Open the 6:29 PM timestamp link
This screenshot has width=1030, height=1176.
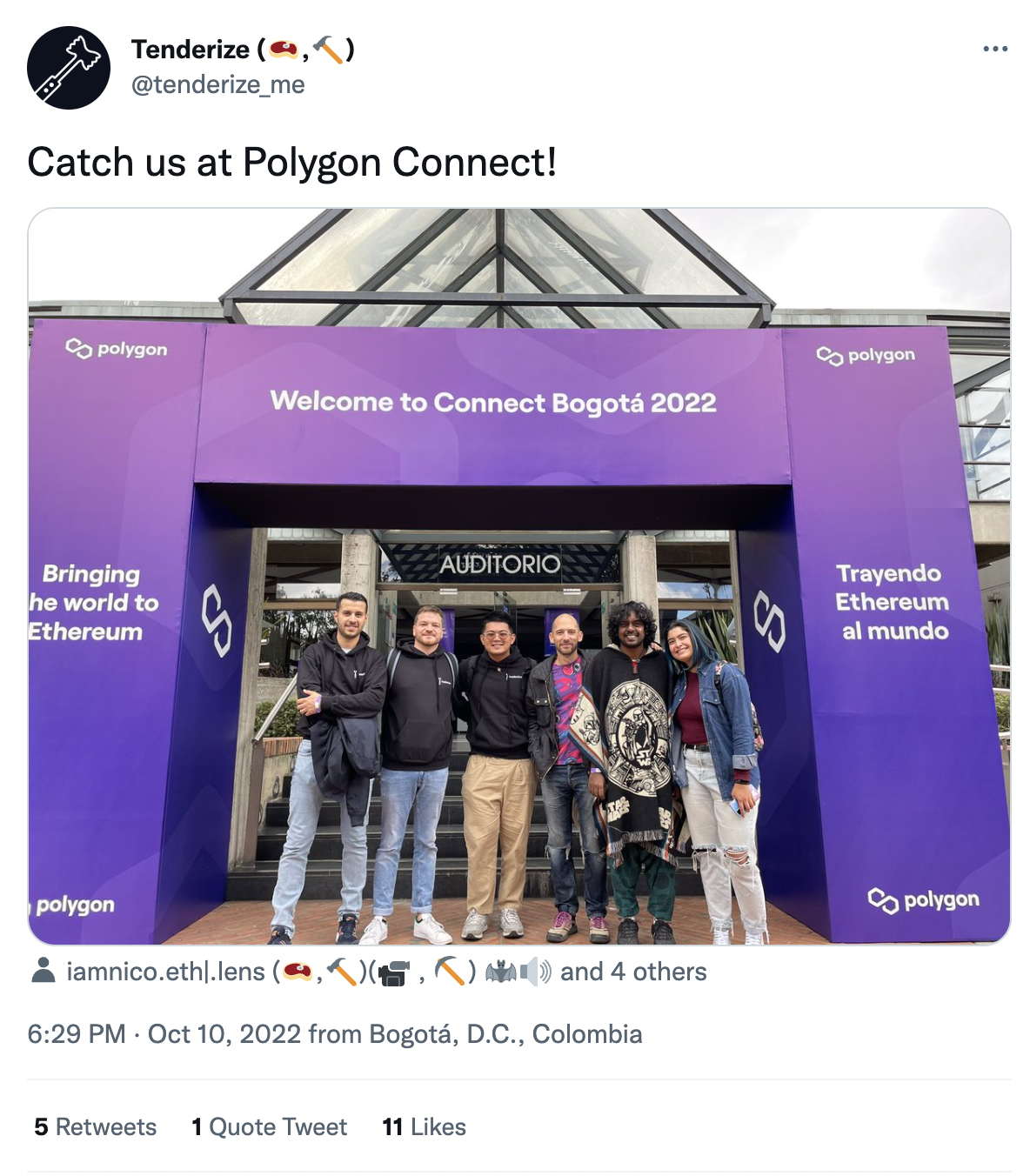click(77, 1033)
